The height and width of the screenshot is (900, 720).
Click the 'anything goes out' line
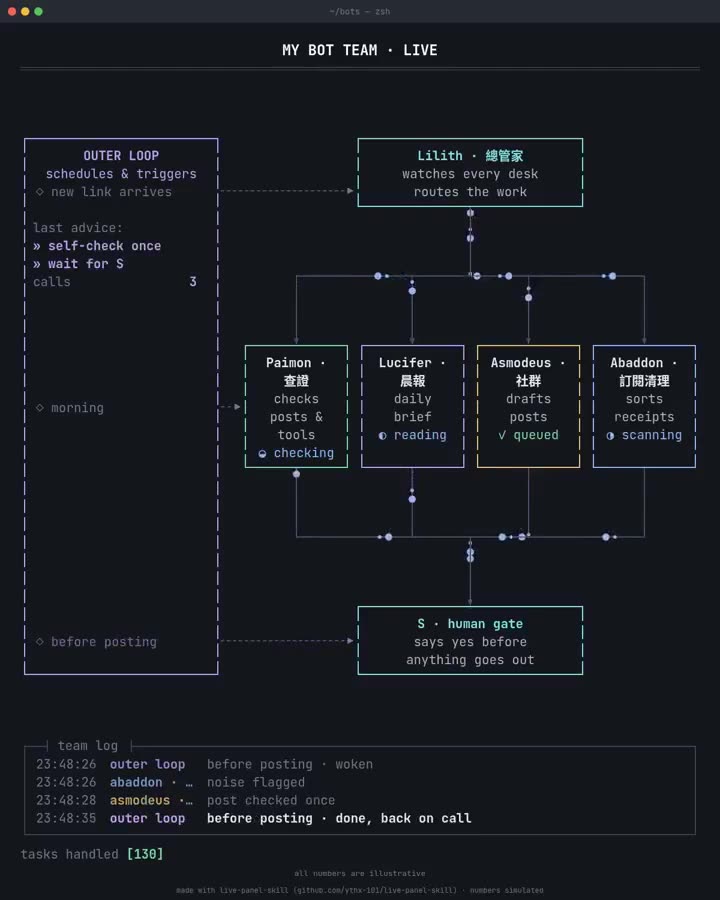point(470,660)
